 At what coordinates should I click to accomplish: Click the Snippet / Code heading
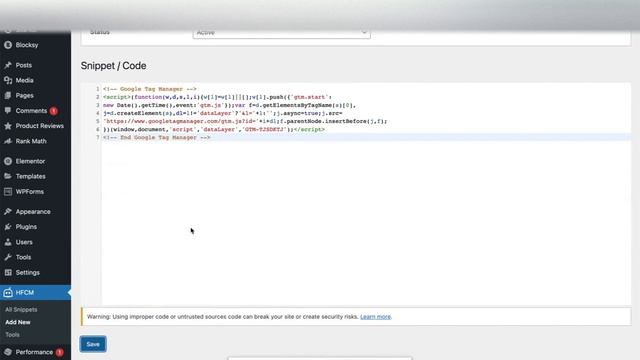(x=113, y=66)
